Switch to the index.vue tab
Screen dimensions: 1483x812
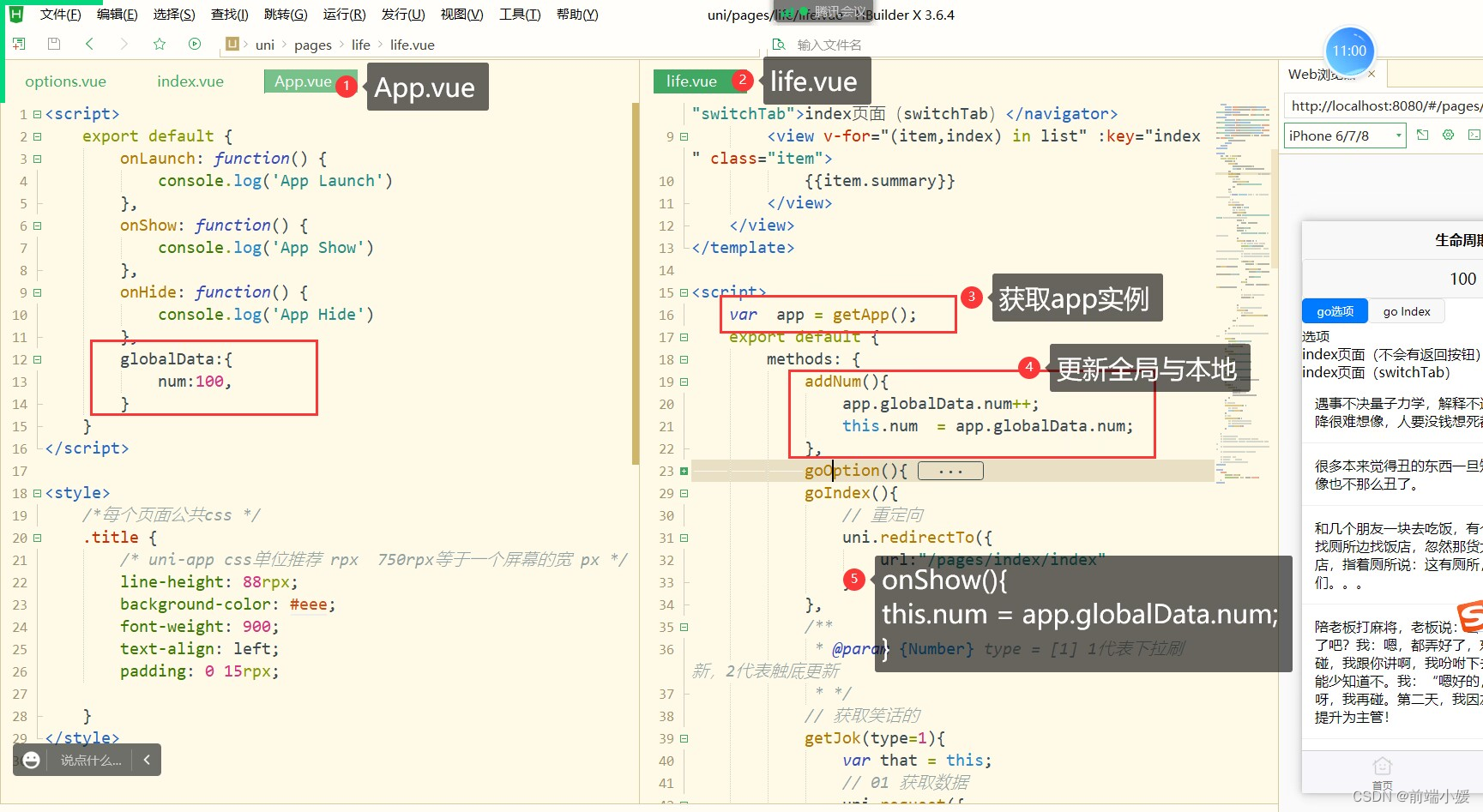pyautogui.click(x=190, y=81)
